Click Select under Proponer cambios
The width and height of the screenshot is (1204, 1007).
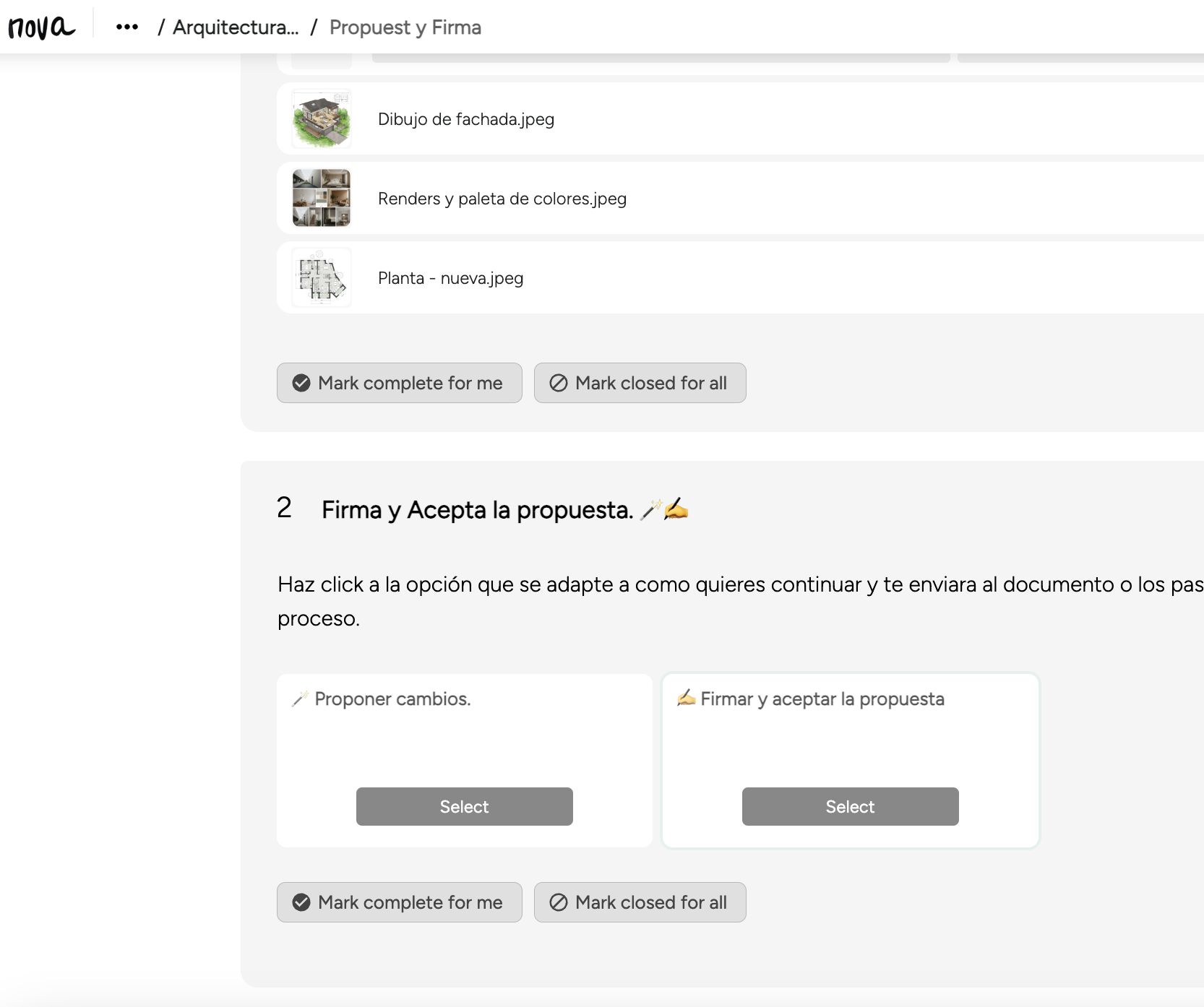pyautogui.click(x=464, y=806)
